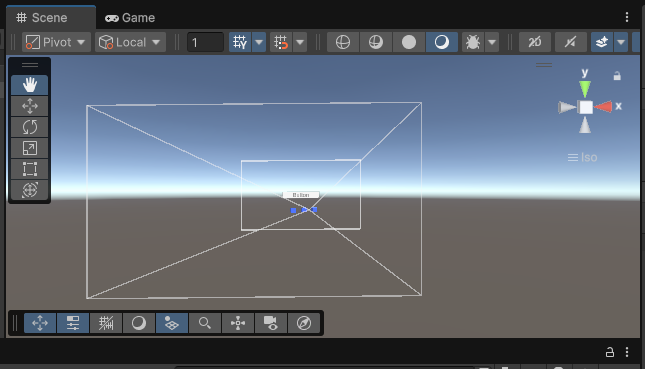Click the snap increment value field
This screenshot has height=369, width=645.
click(205, 42)
